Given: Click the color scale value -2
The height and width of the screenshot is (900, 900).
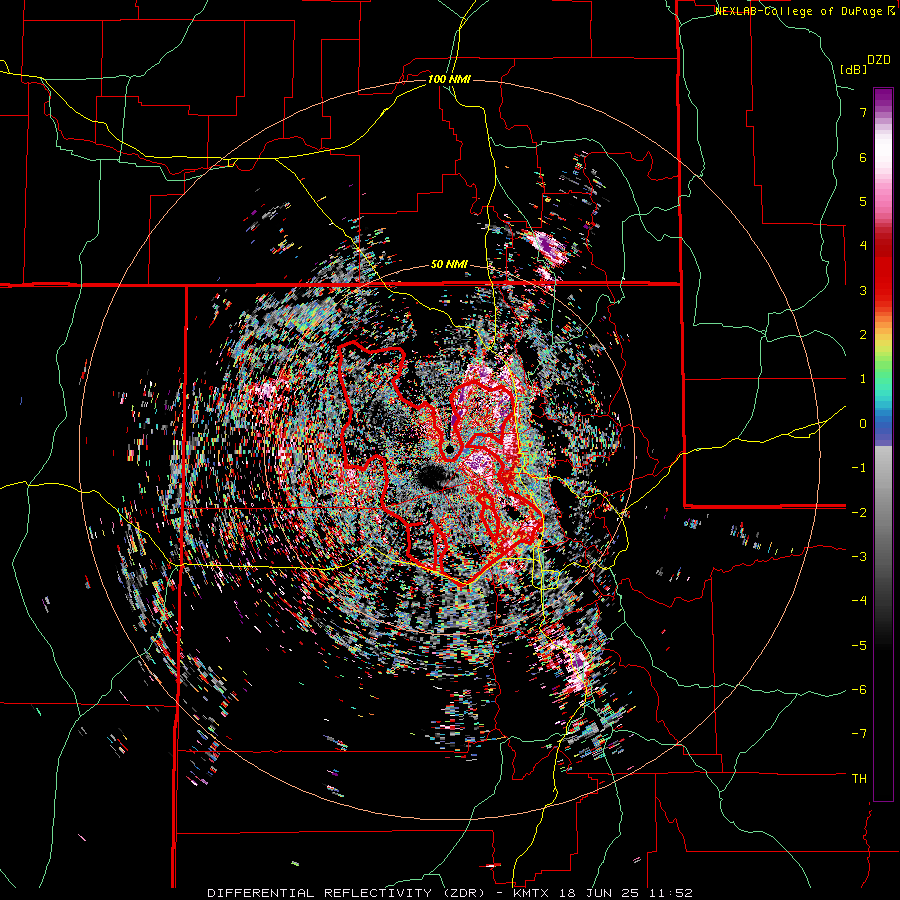Looking at the screenshot, I should tap(859, 512).
